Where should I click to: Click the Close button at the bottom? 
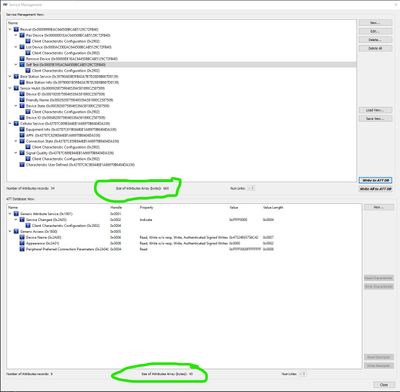[x=384, y=385]
